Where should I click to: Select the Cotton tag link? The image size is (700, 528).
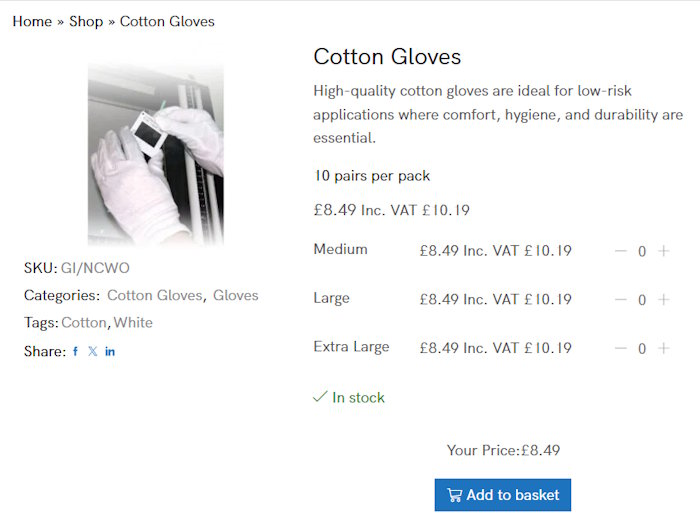point(84,322)
